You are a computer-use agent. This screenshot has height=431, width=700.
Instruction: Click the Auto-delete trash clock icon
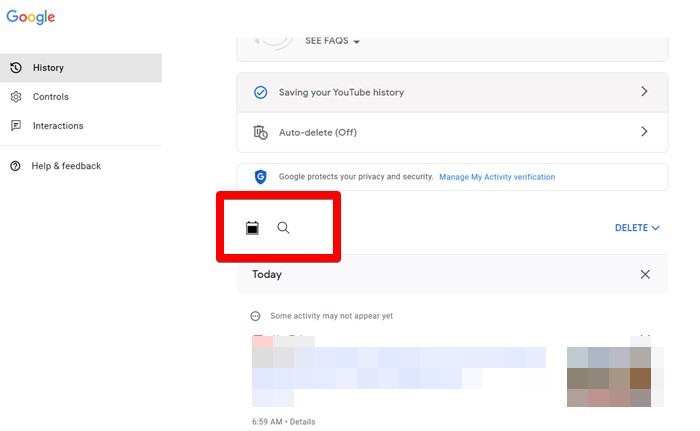click(x=261, y=133)
